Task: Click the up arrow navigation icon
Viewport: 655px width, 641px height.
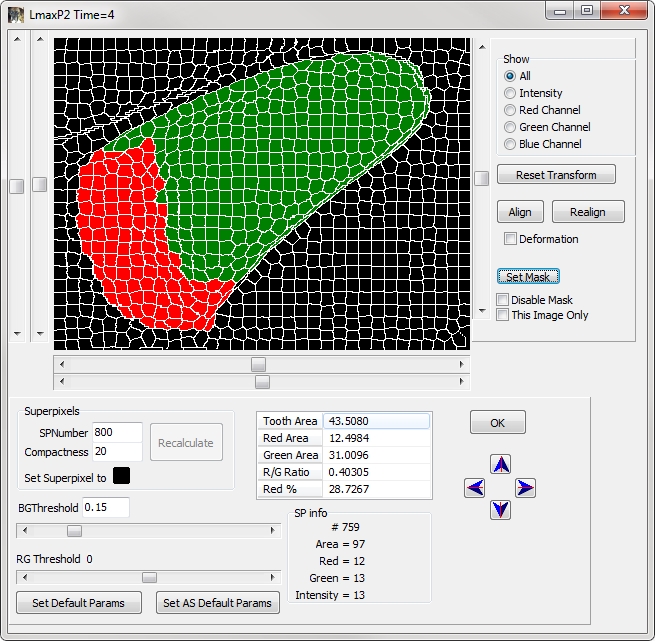Action: (501, 465)
